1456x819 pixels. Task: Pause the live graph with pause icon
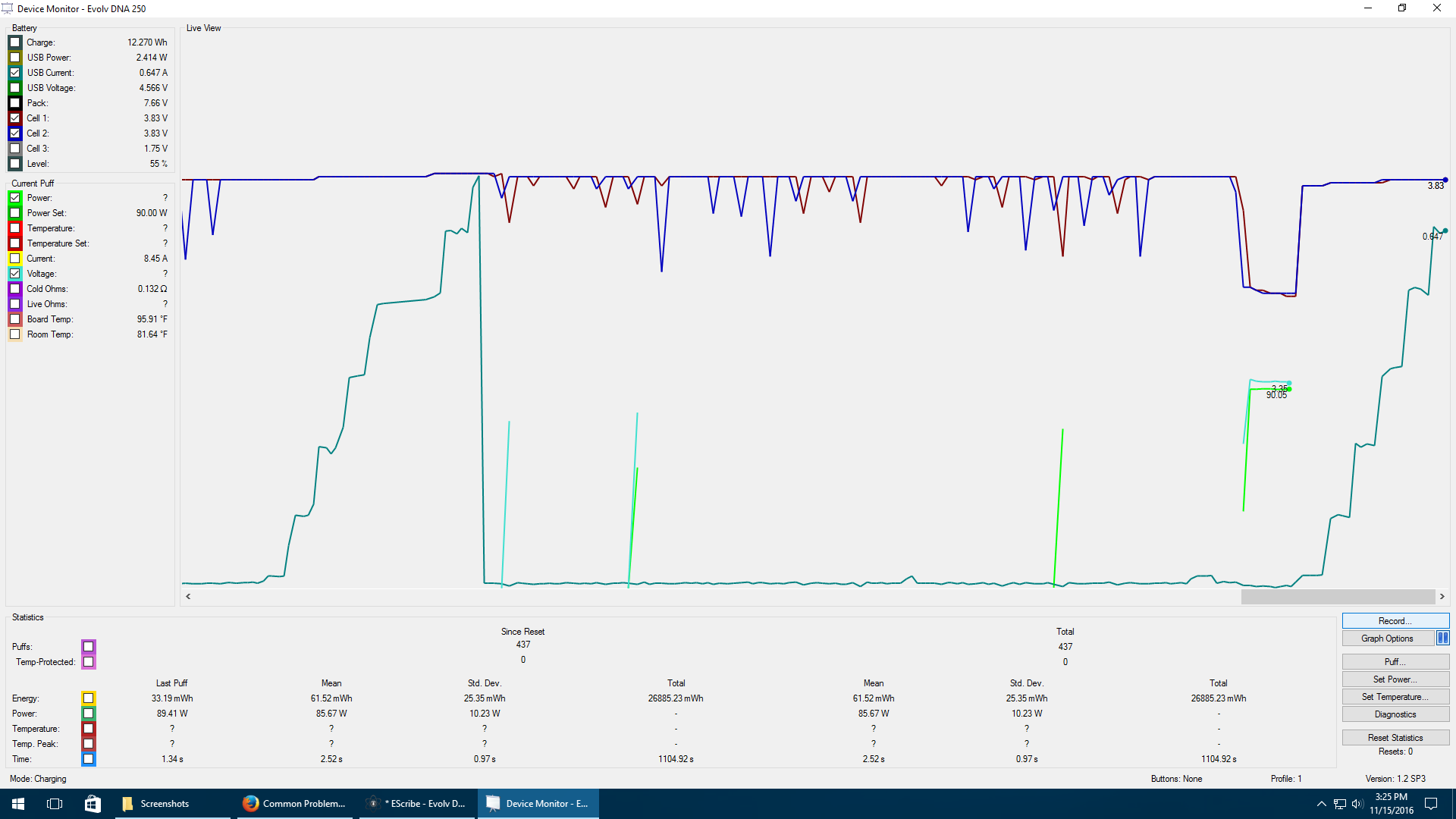pyautogui.click(x=1442, y=639)
